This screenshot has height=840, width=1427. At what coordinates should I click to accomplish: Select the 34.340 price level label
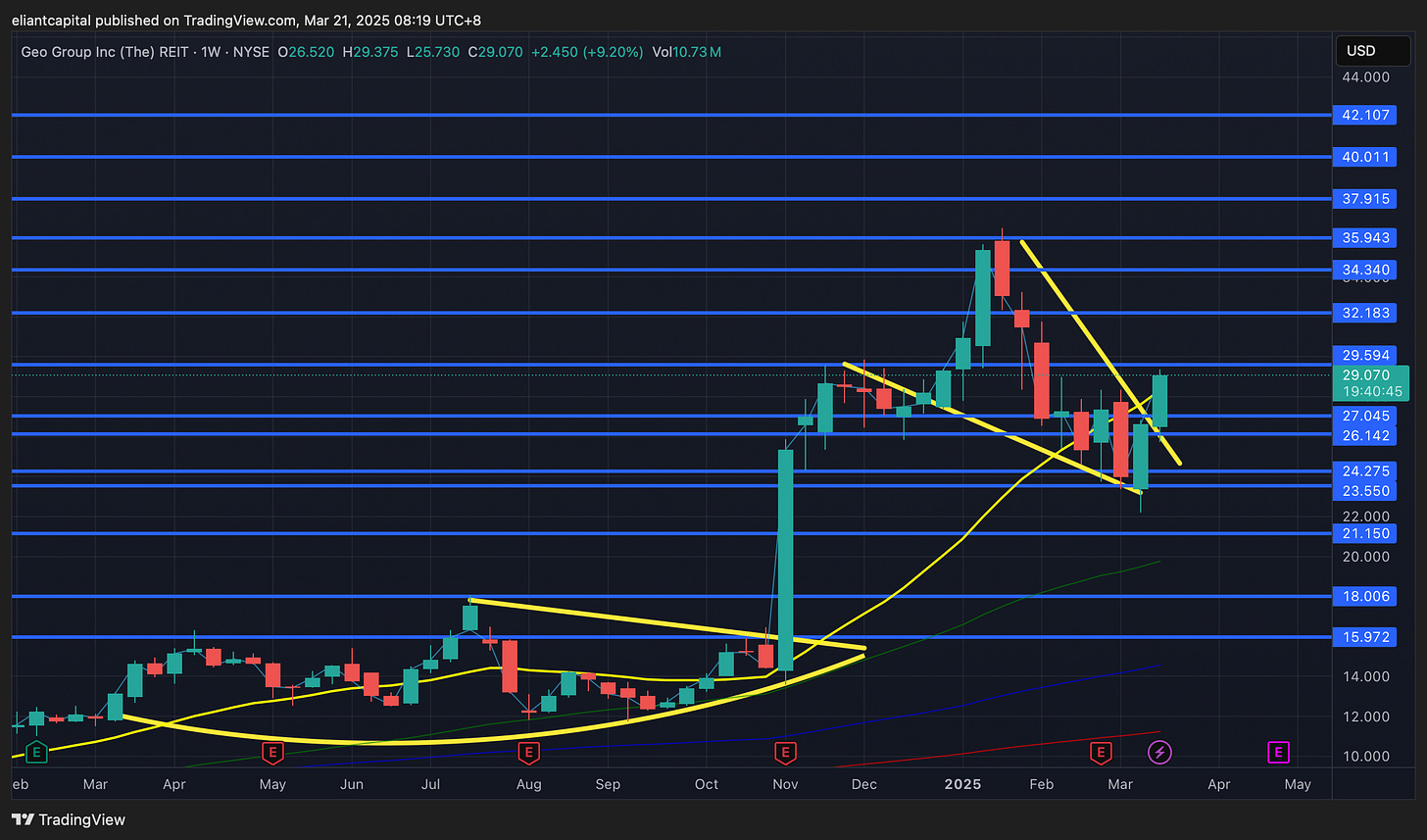coord(1366,270)
